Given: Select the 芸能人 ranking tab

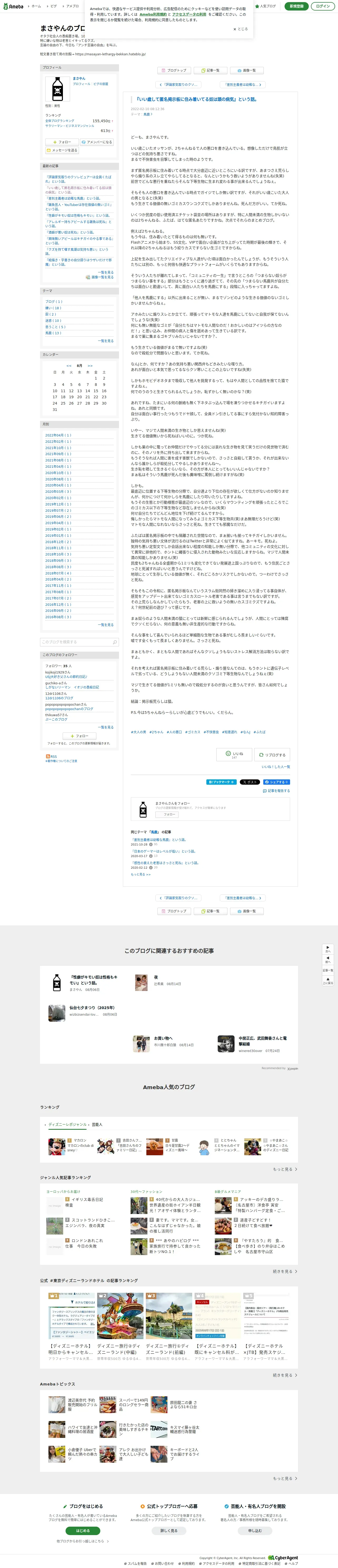Looking at the screenshot, I should pos(97,1125).
